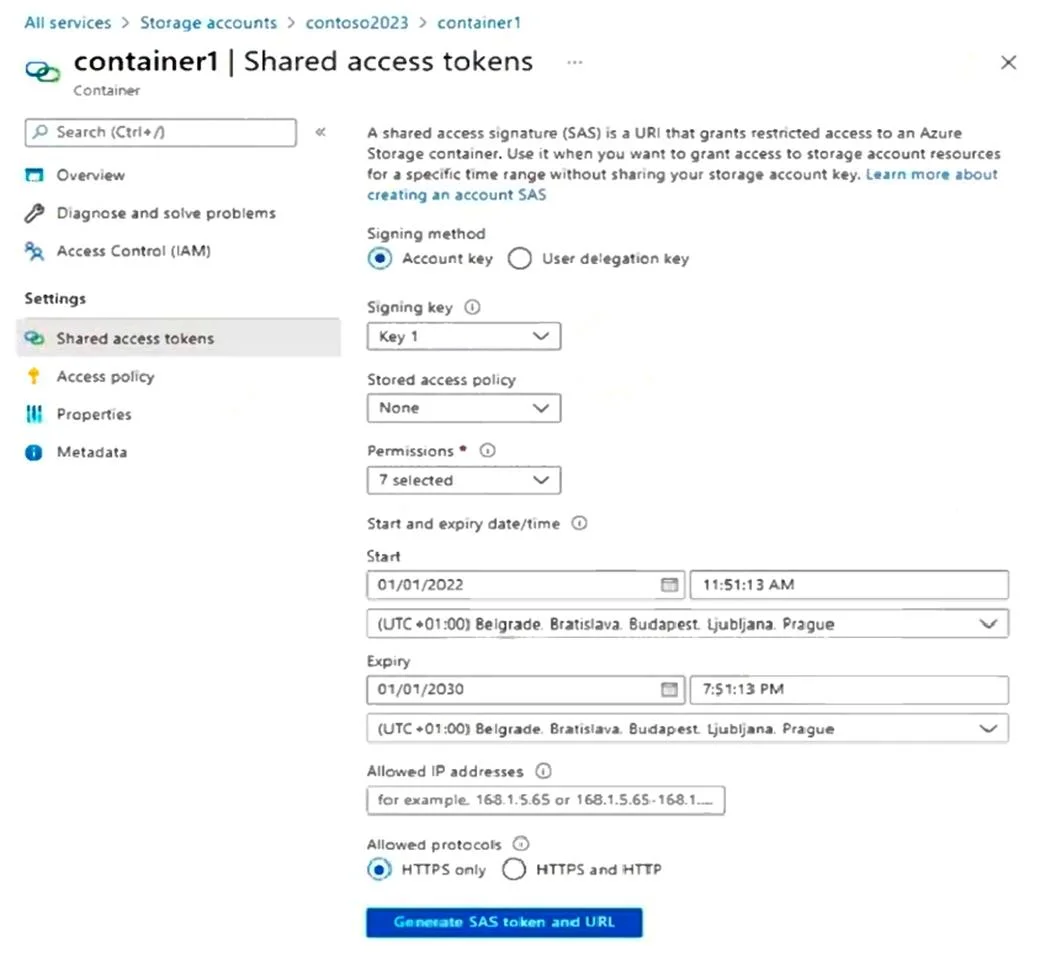Viewport: 1056px width, 963px height.
Task: Collapse the sidebar with double-chevron icon
Action: [x=321, y=132]
